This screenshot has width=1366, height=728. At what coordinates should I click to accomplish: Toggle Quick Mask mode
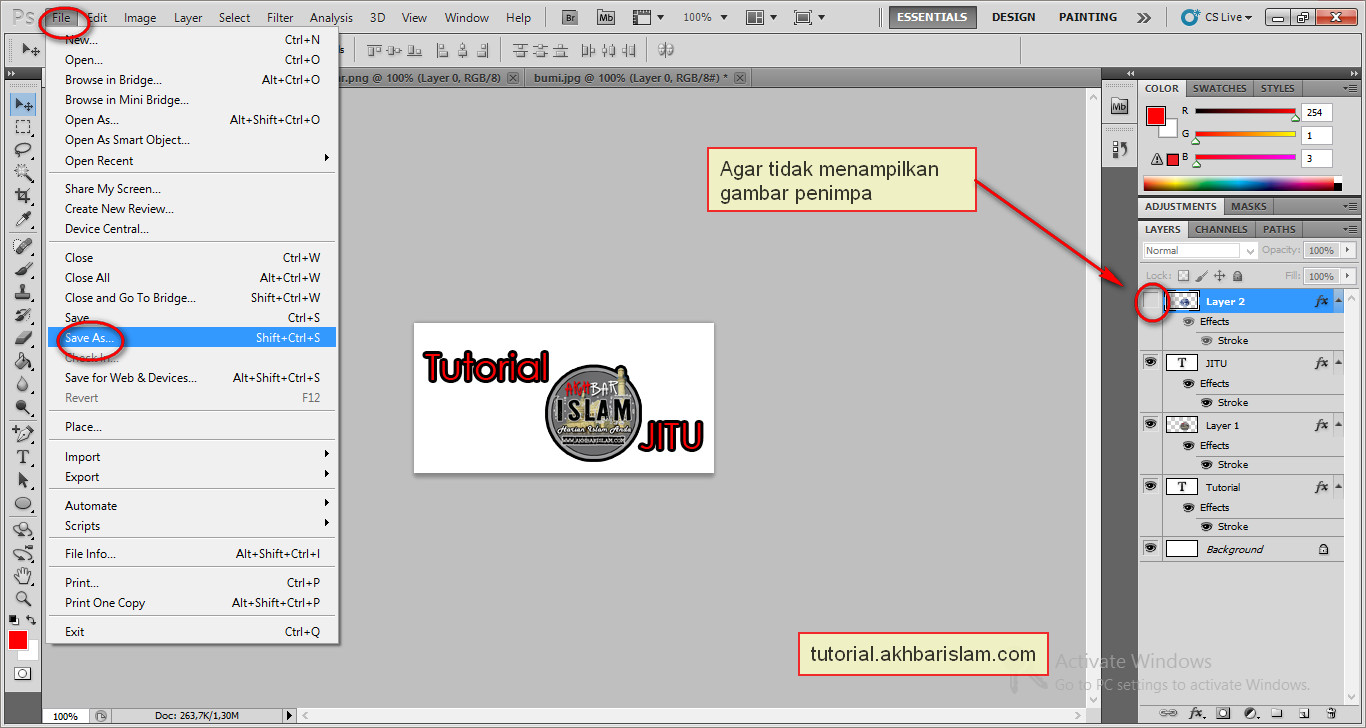23,674
